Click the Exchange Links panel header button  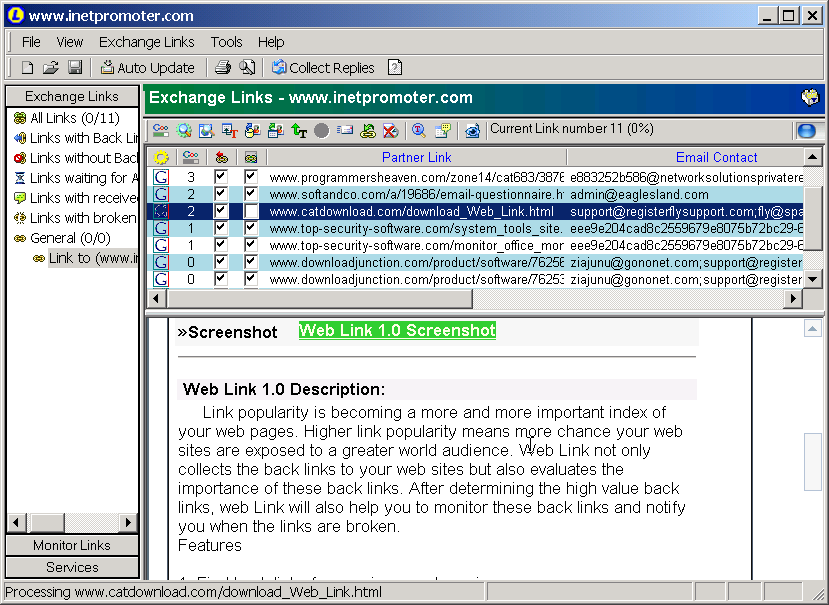pos(72,96)
